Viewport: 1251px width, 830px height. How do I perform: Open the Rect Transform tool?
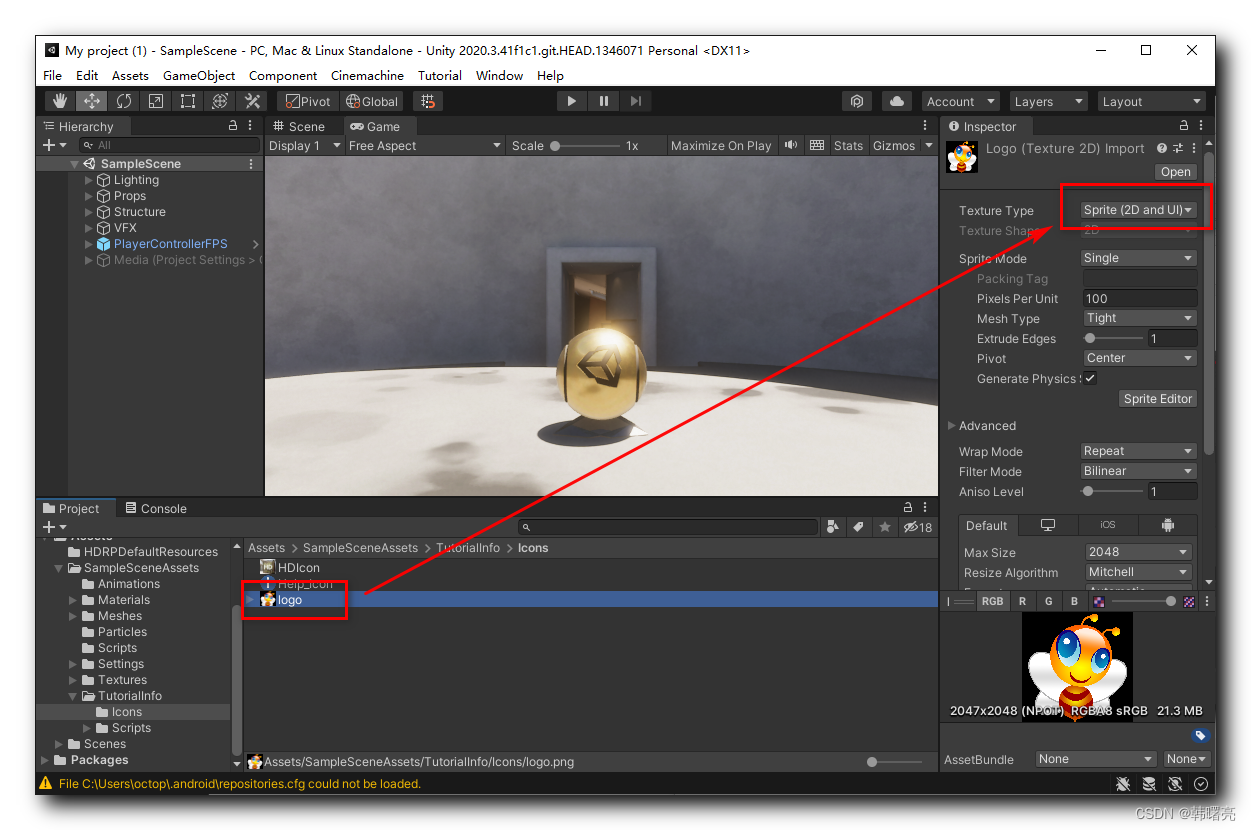(187, 100)
